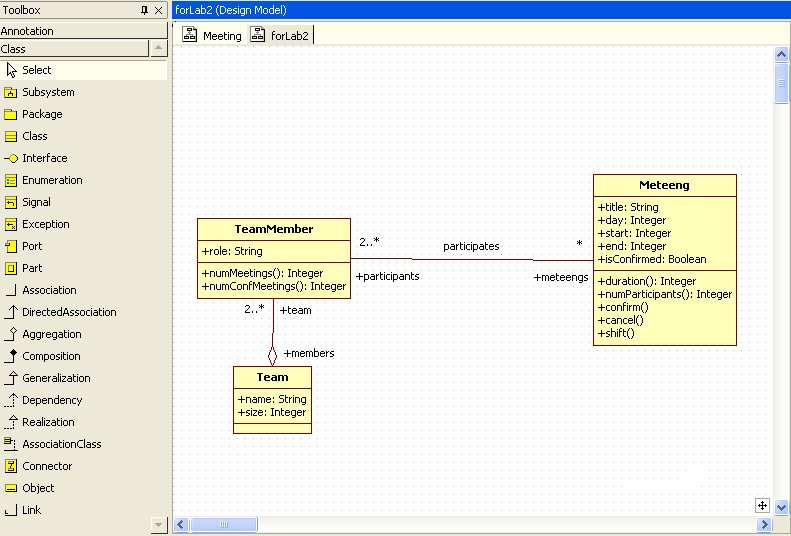Choose the Enumeration tool icon
The height and width of the screenshot is (536, 791).
click(11, 181)
